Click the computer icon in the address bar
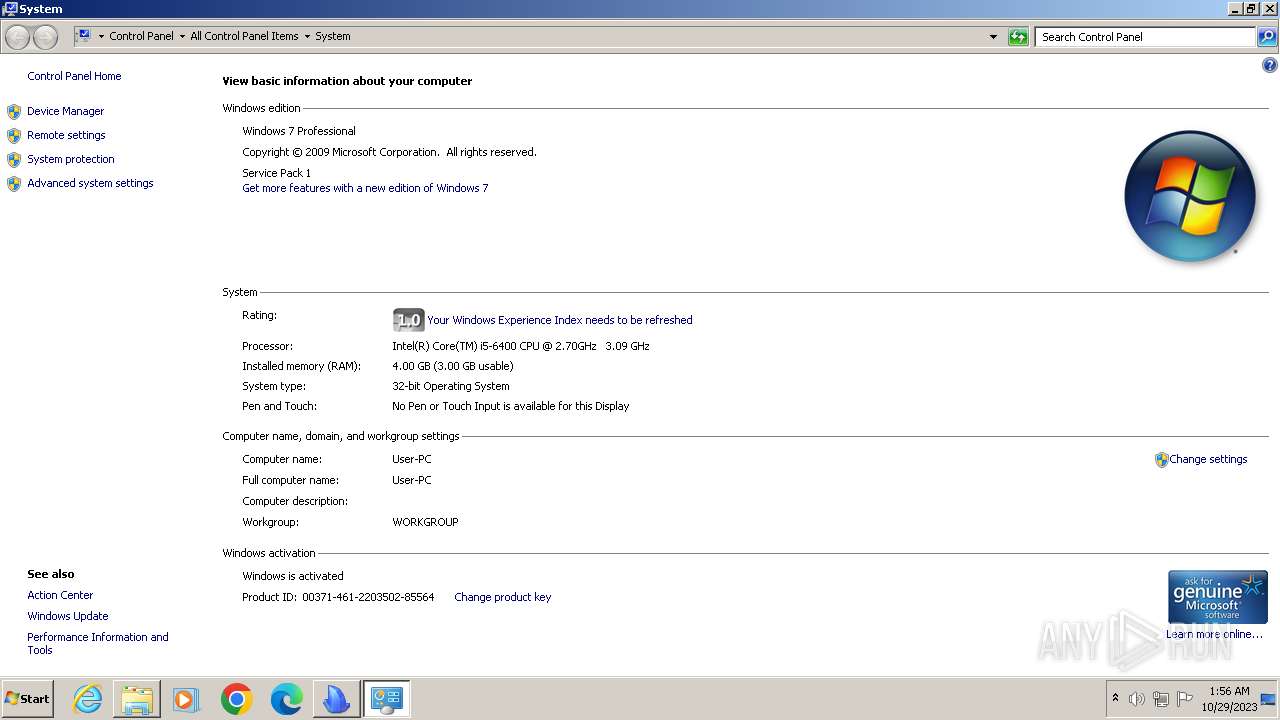 [x=84, y=36]
